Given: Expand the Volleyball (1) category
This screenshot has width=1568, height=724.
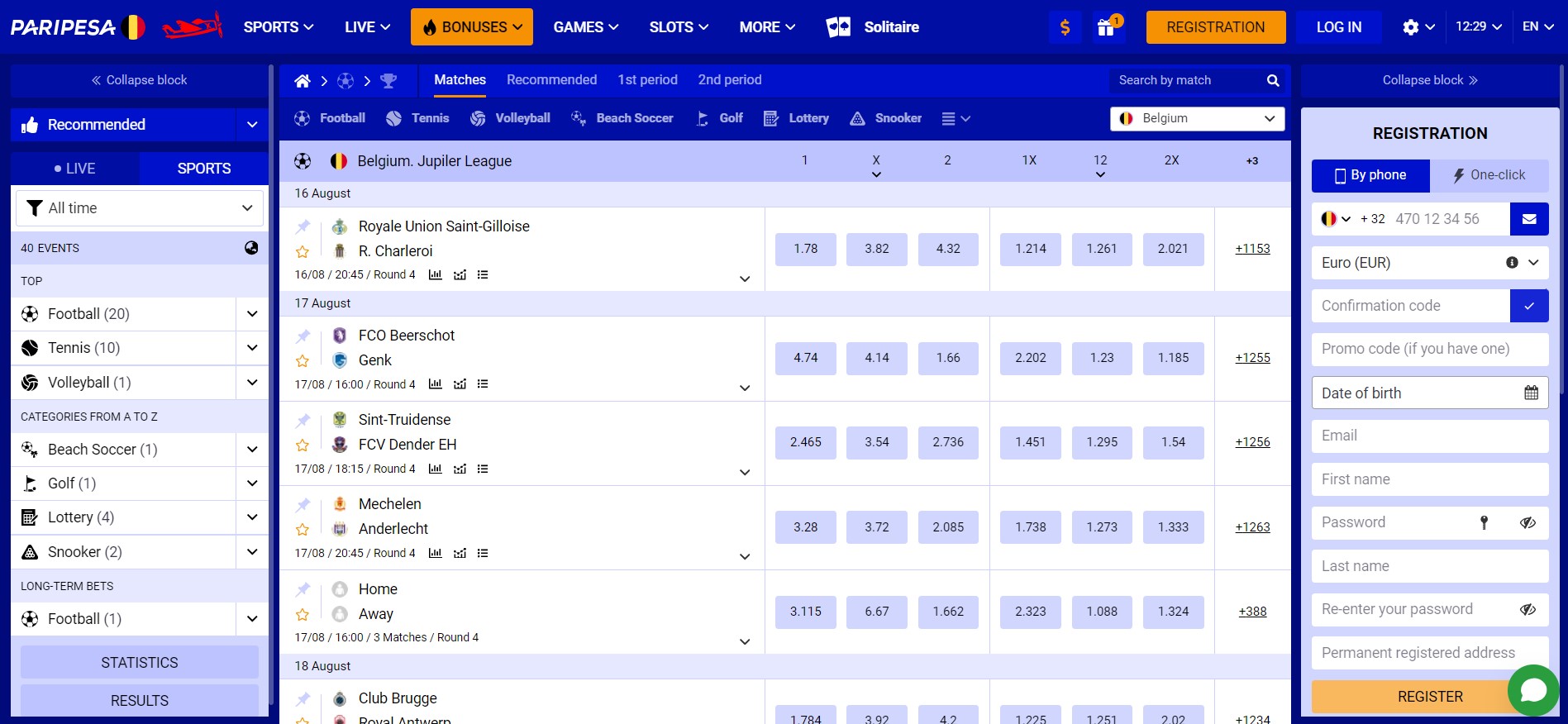Looking at the screenshot, I should click(x=252, y=383).
